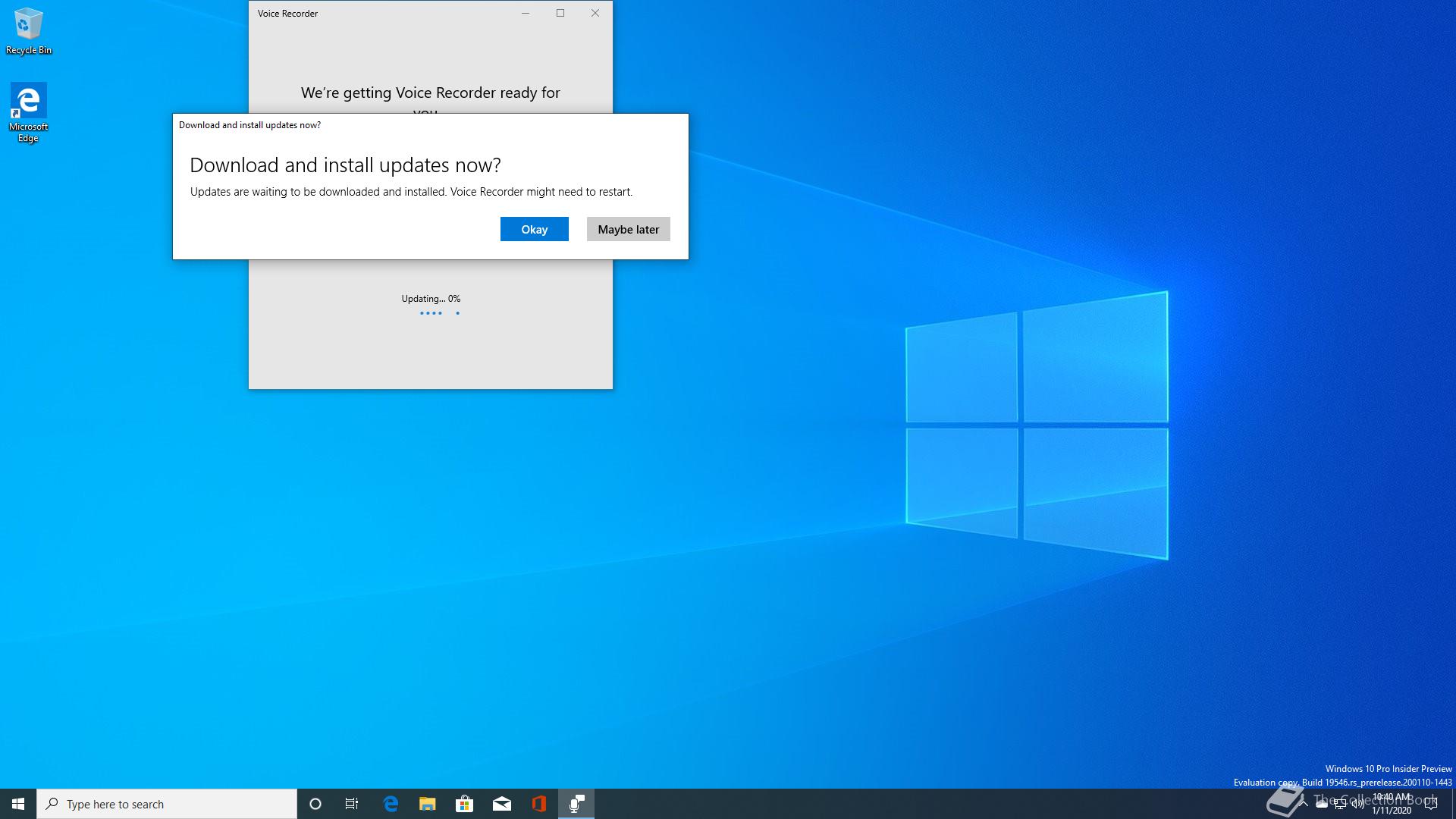
Task: Postpone updates with Maybe later
Action: 628,229
